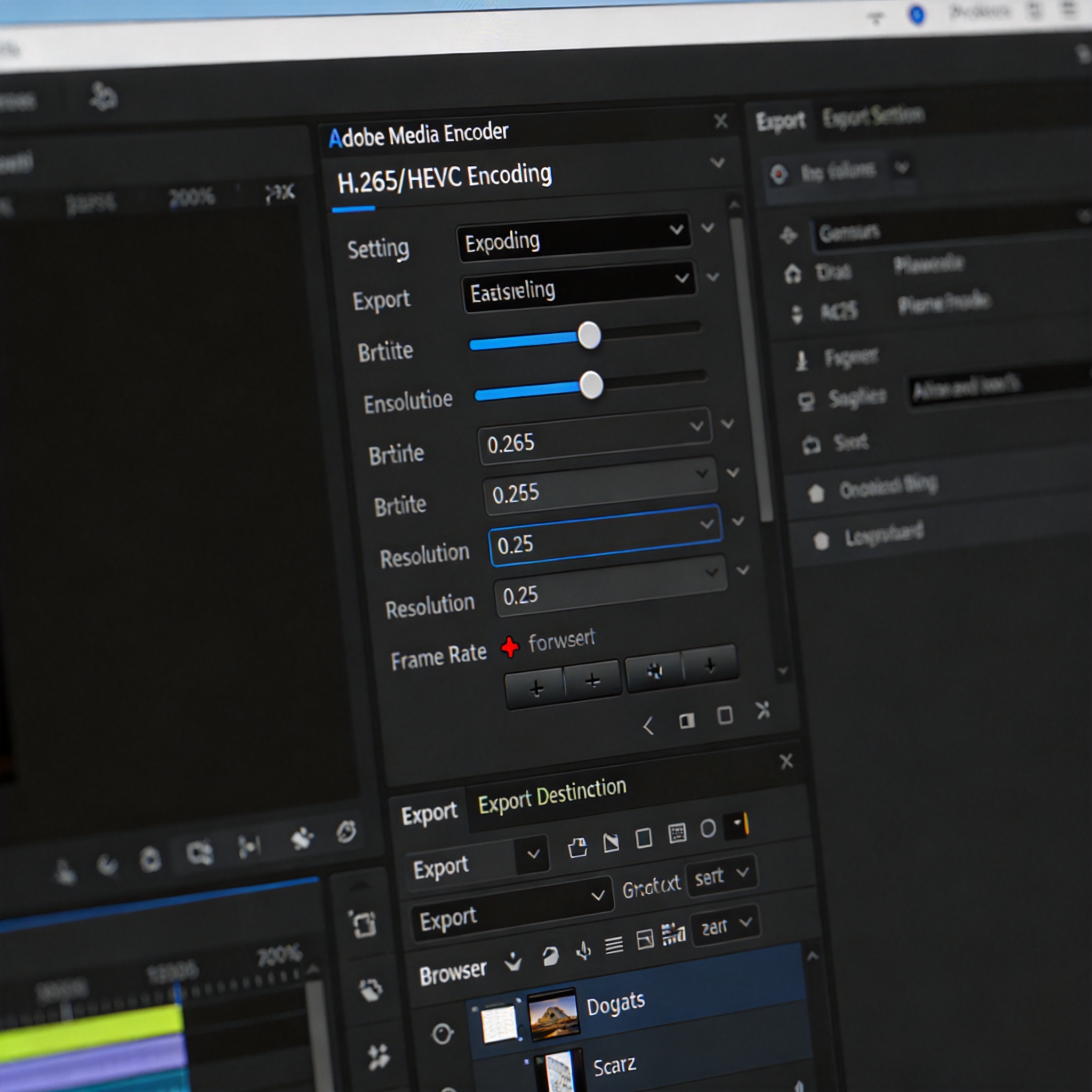Switch to the Export tab in the lower panel

pyautogui.click(x=429, y=814)
